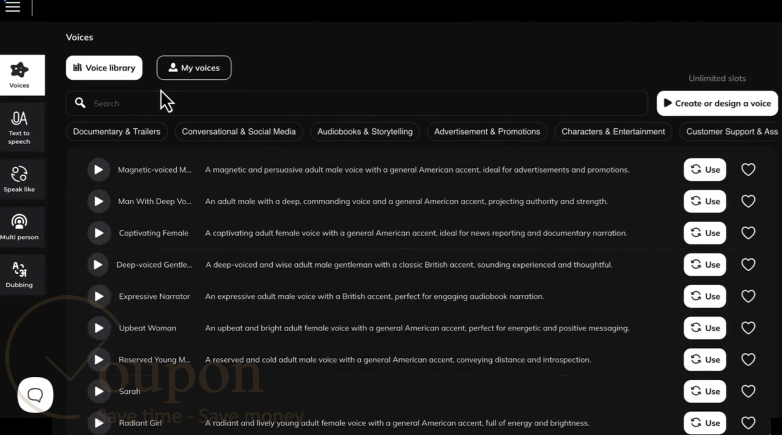Play the Magnetic-voiced Male preview
Viewport: 782px width, 435px height.
[x=99, y=170]
